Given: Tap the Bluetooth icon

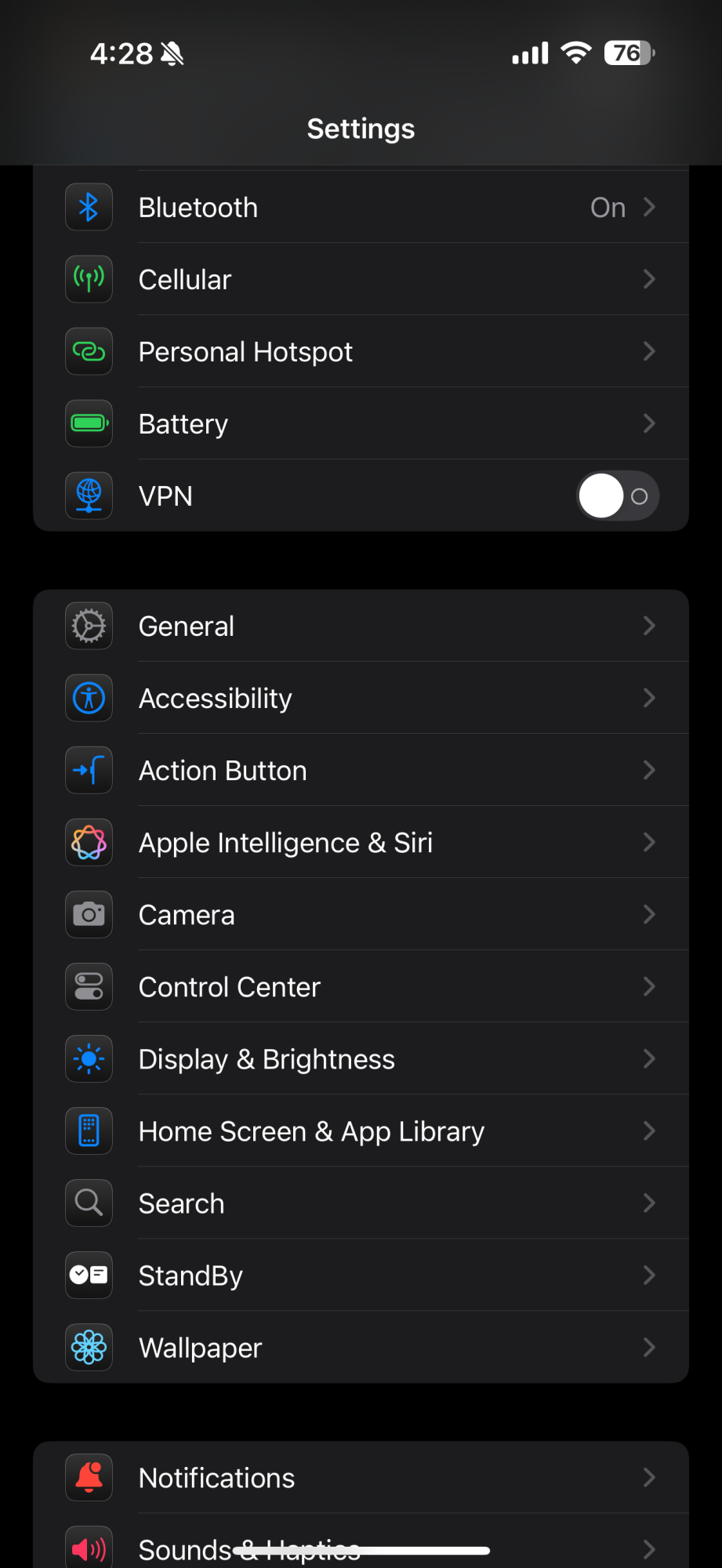Looking at the screenshot, I should click(x=89, y=207).
